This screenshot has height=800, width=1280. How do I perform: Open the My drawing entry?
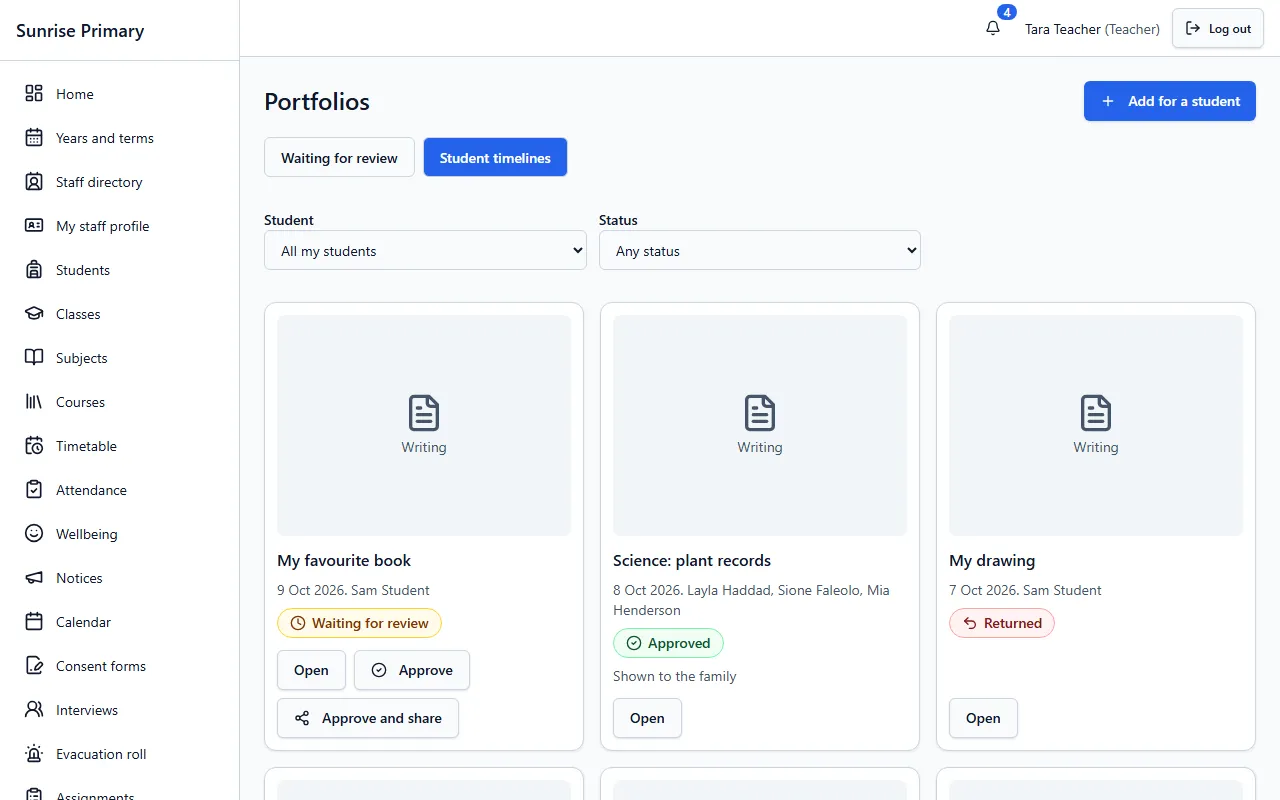tap(983, 718)
